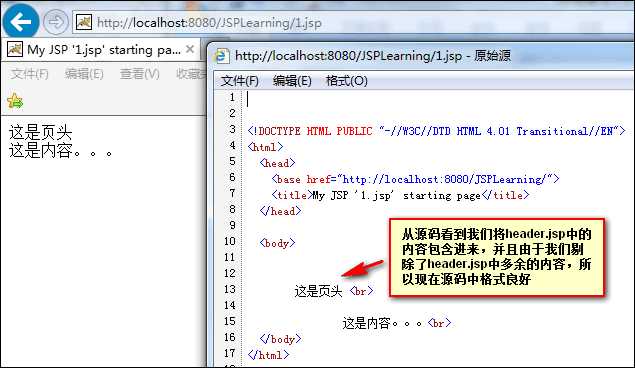This screenshot has height=368, width=635.
Task: Click the site favicon in the address bar
Action: point(84,22)
